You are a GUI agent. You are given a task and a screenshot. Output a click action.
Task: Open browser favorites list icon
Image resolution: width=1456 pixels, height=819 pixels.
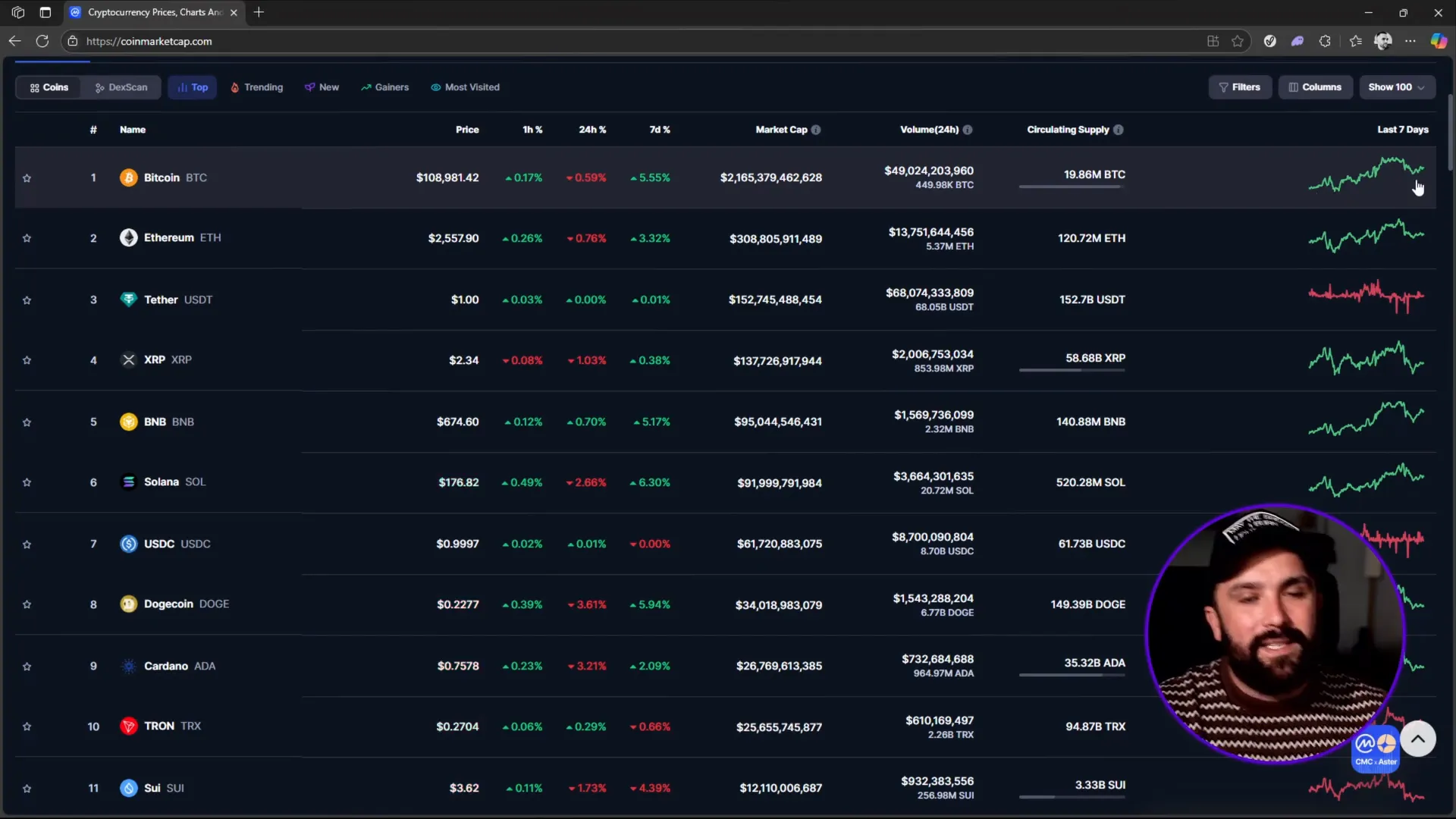[1356, 41]
